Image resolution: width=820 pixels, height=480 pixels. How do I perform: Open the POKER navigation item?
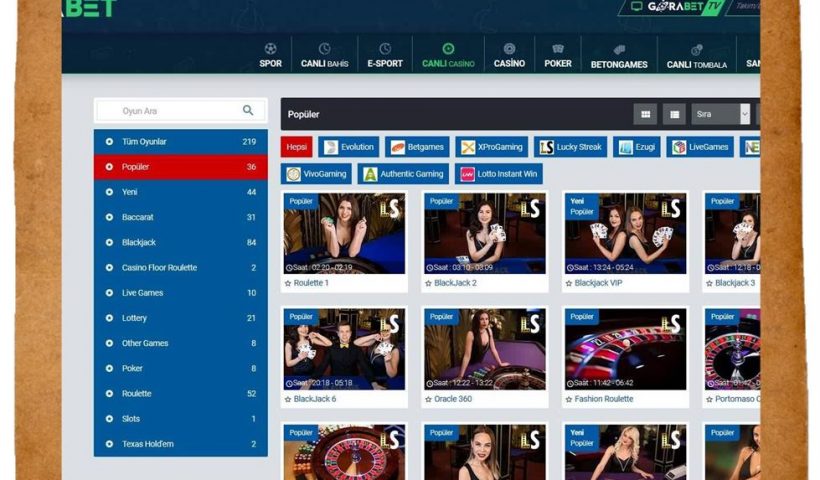[x=557, y=55]
